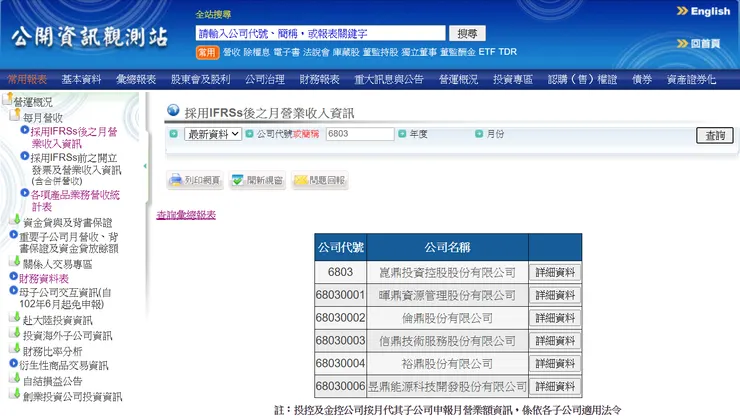Open the 最新資料 dropdown
This screenshot has height=419, width=740.
click(x=213, y=134)
